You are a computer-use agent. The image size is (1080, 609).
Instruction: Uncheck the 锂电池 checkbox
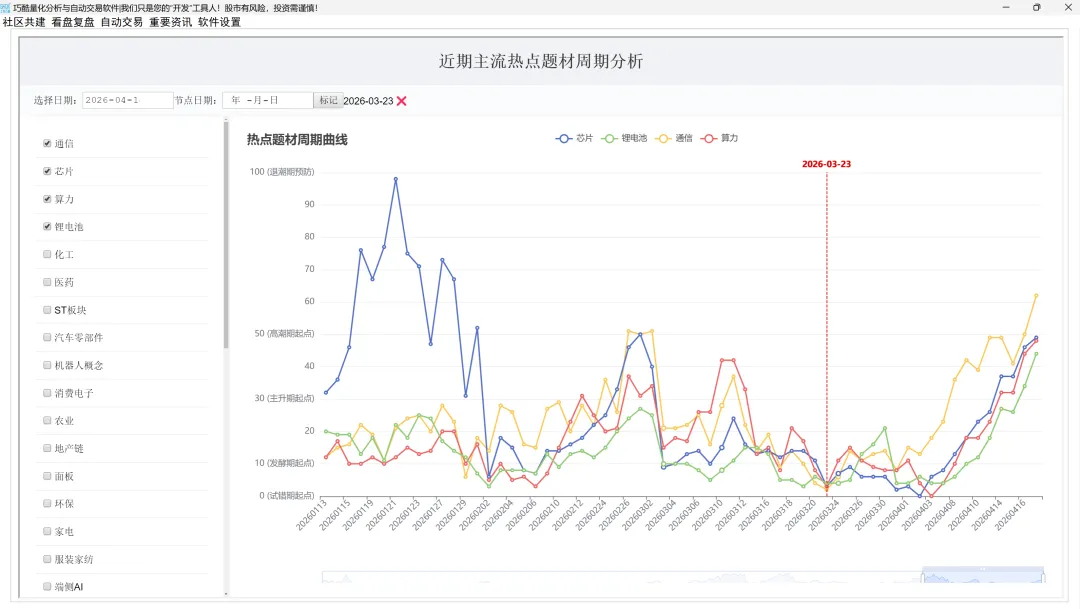click(47, 227)
